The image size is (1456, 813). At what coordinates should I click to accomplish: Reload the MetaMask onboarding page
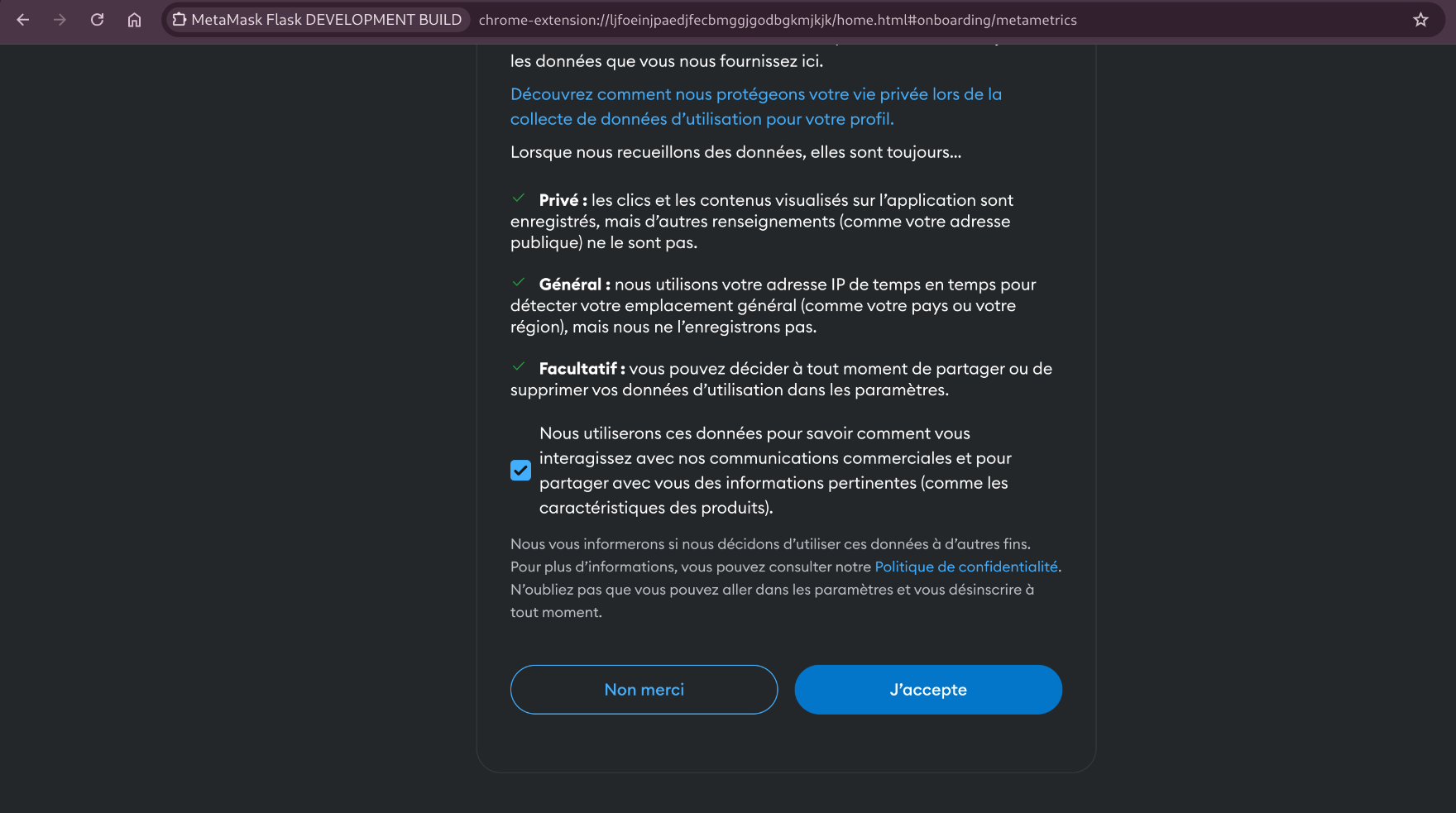(x=97, y=20)
